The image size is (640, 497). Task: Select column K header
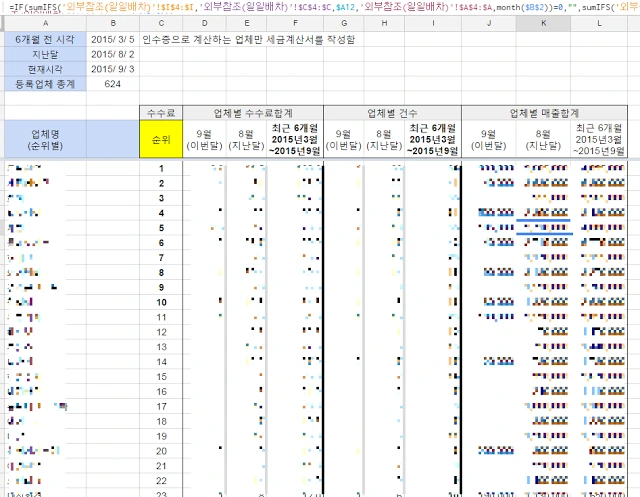543,23
